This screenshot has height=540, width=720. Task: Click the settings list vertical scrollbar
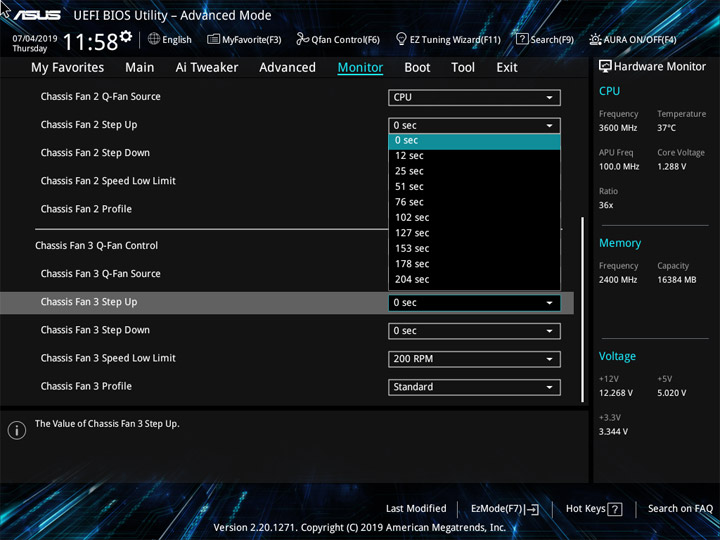[x=582, y=309]
